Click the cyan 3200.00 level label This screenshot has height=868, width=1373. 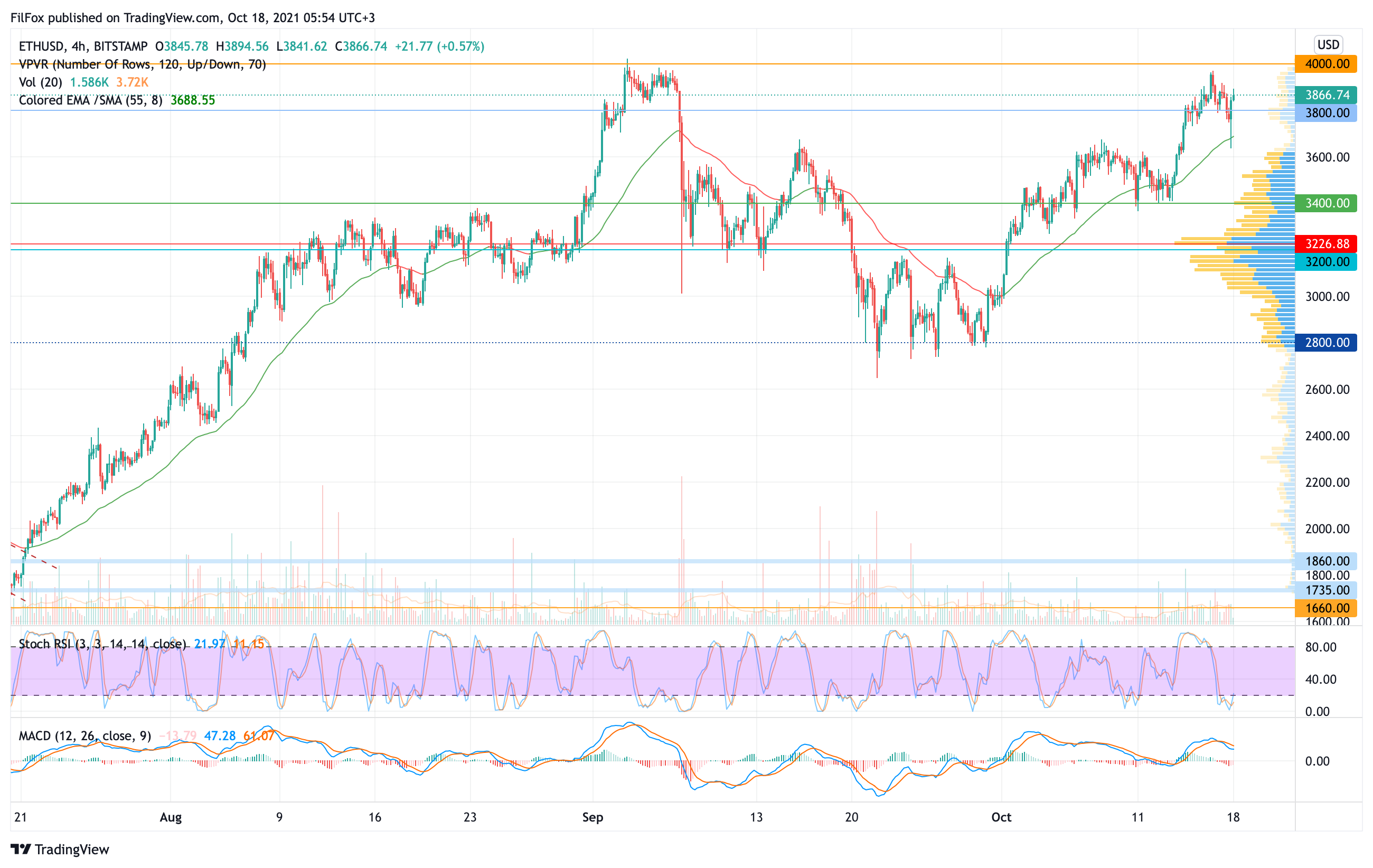pos(1326,262)
